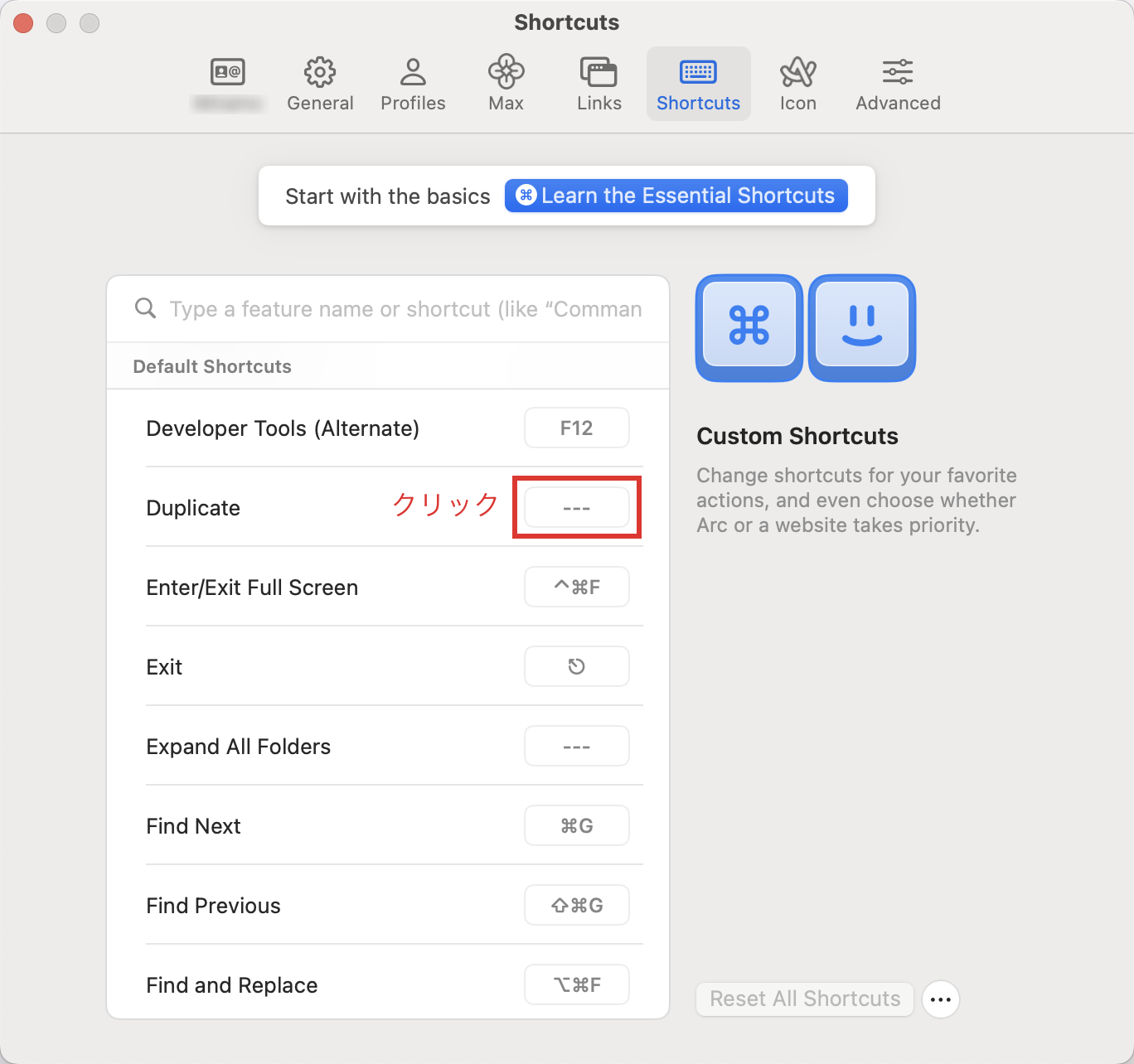
Task: Open the ellipsis options next to Reset
Action: pos(940,999)
